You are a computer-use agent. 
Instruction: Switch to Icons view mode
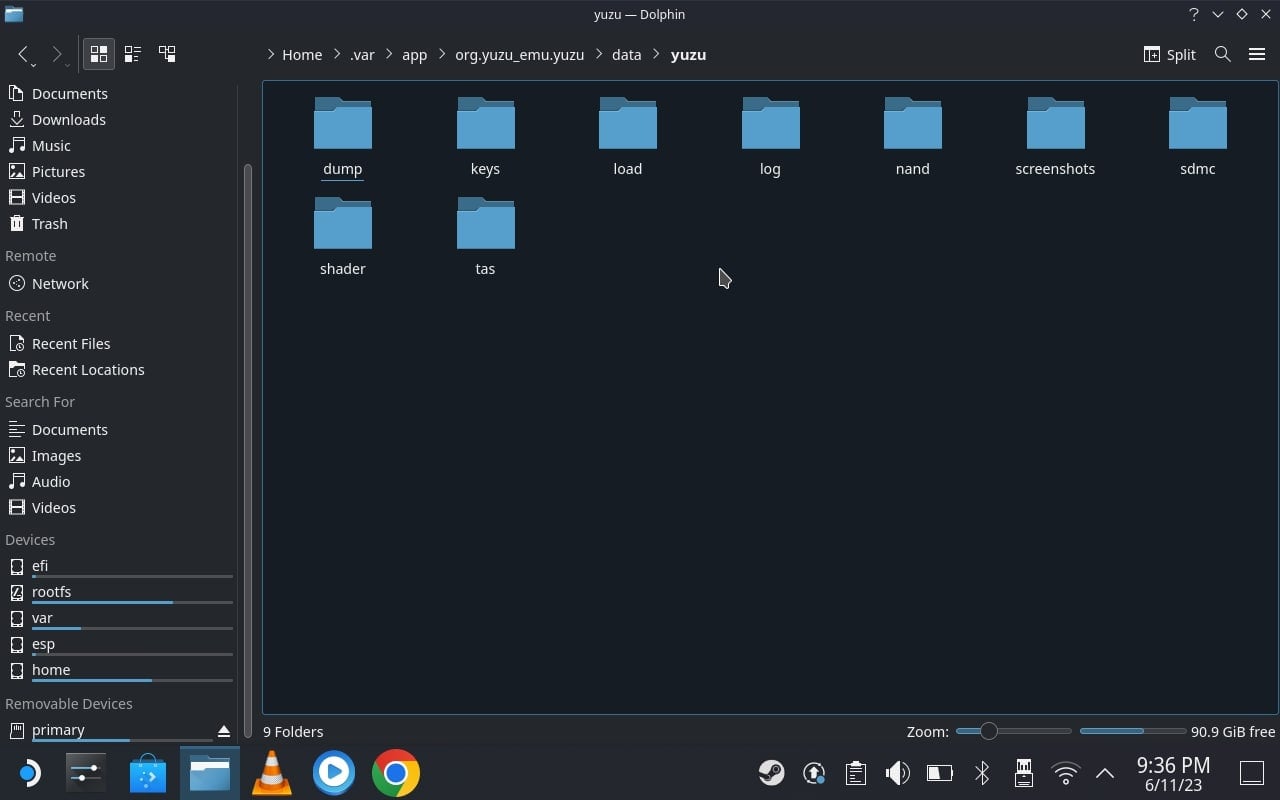click(x=99, y=54)
